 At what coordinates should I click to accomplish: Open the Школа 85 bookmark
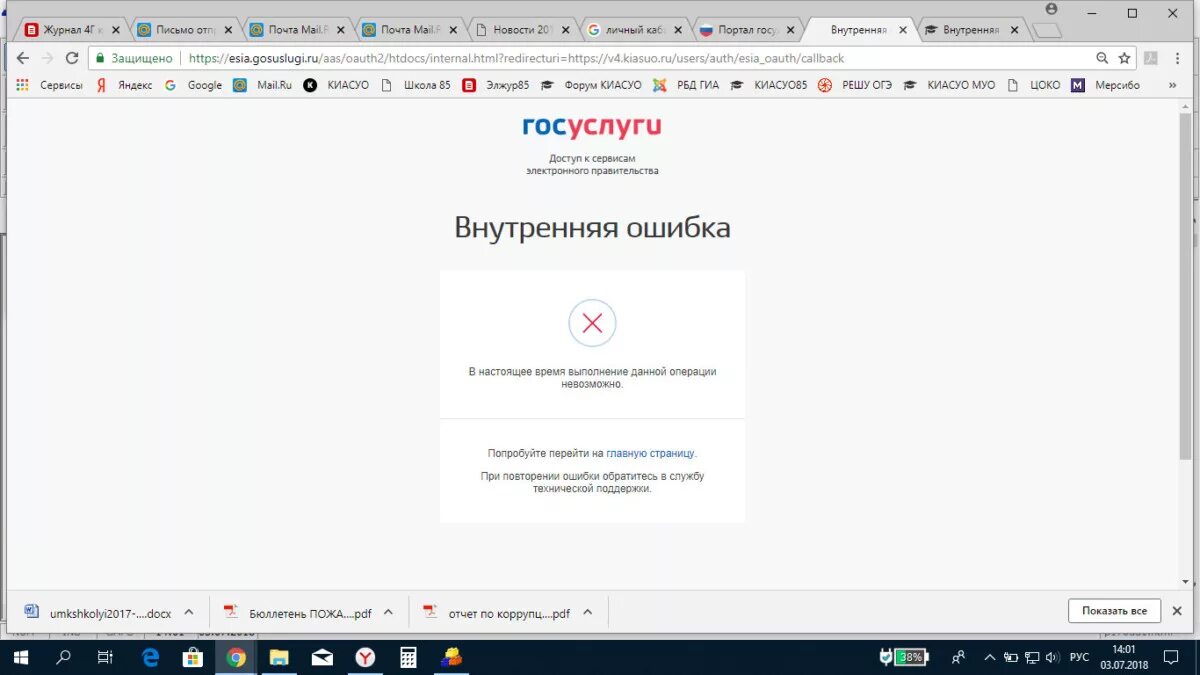point(415,85)
